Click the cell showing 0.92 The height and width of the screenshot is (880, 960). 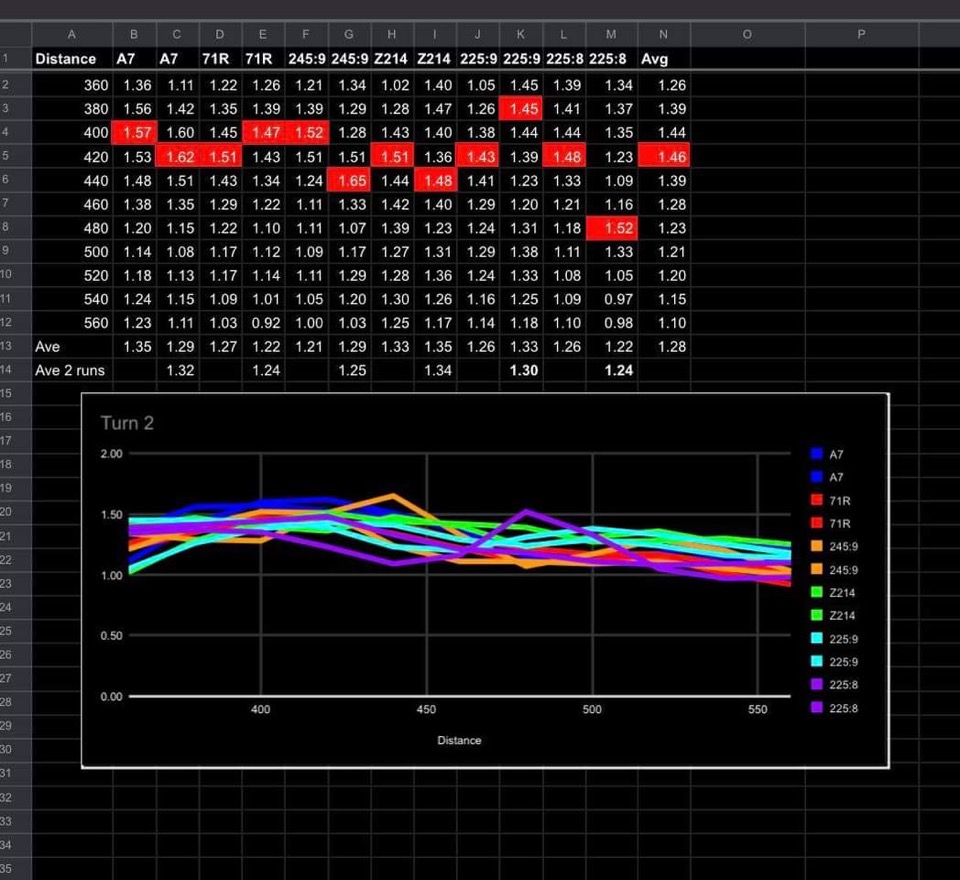click(263, 324)
